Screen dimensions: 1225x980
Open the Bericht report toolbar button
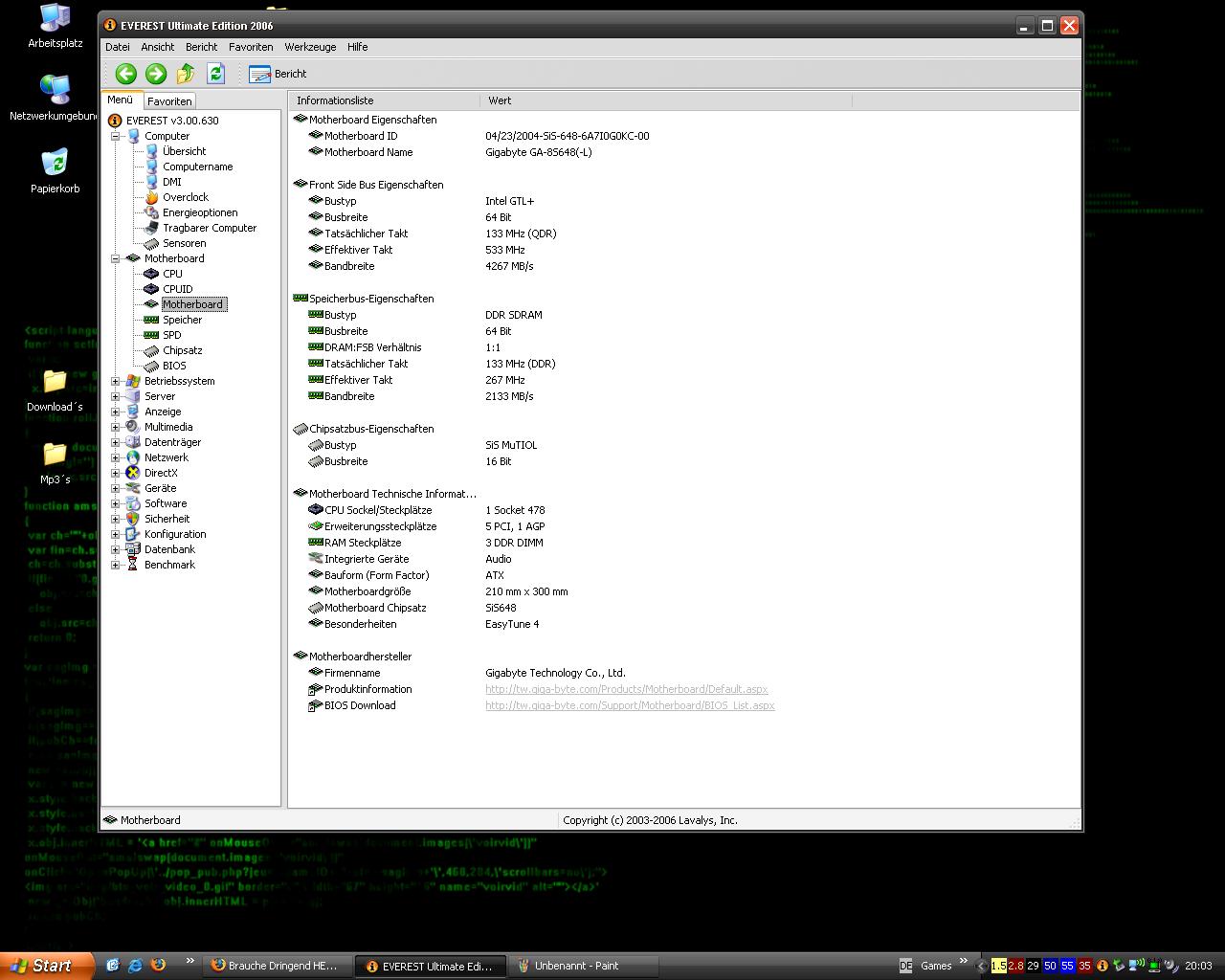point(278,74)
